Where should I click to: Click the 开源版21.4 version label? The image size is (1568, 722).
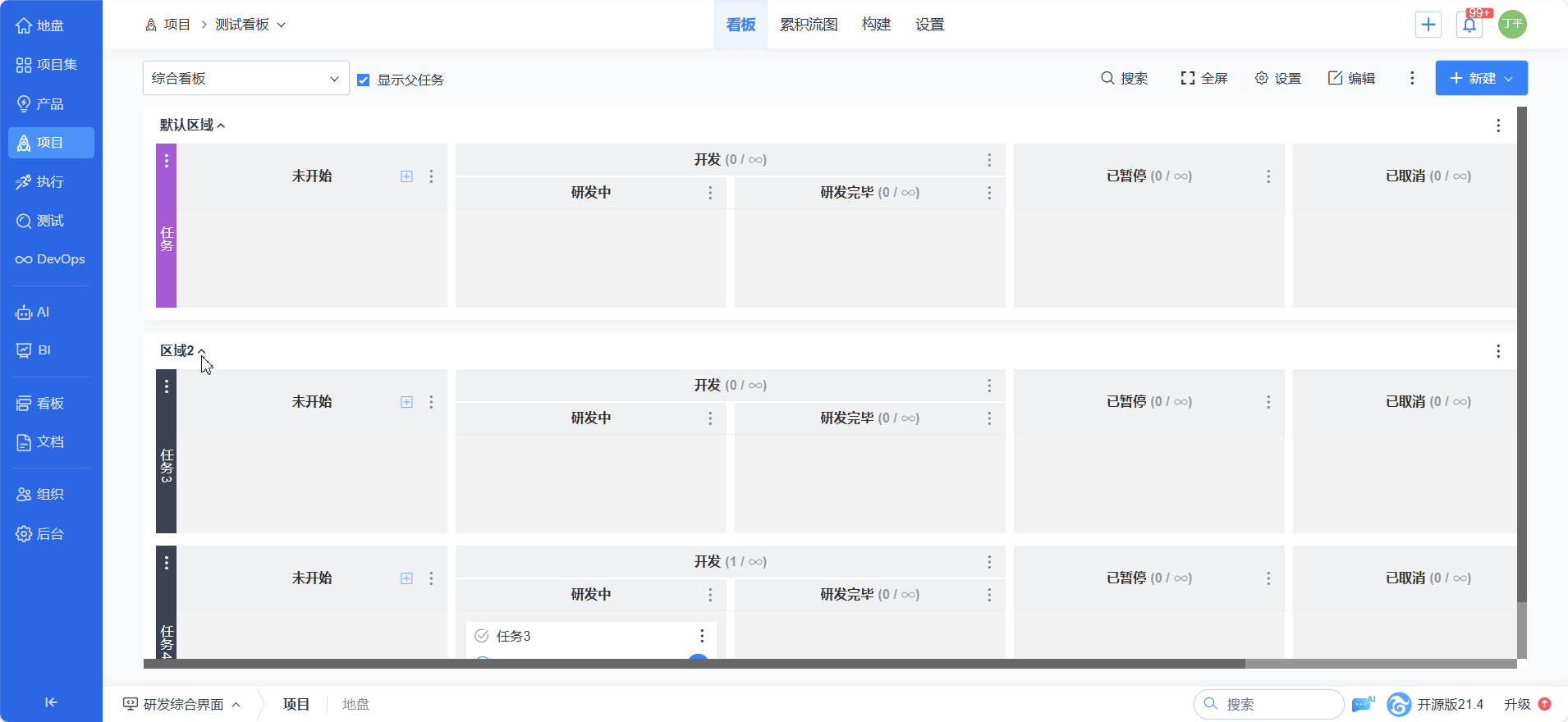[1450, 704]
